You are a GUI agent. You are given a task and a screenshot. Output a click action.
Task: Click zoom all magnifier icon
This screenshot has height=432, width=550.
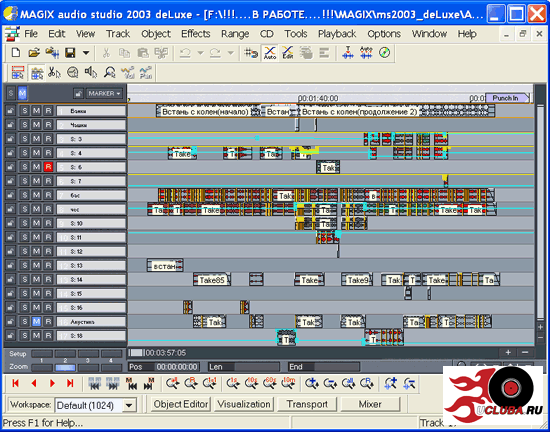[348, 384]
